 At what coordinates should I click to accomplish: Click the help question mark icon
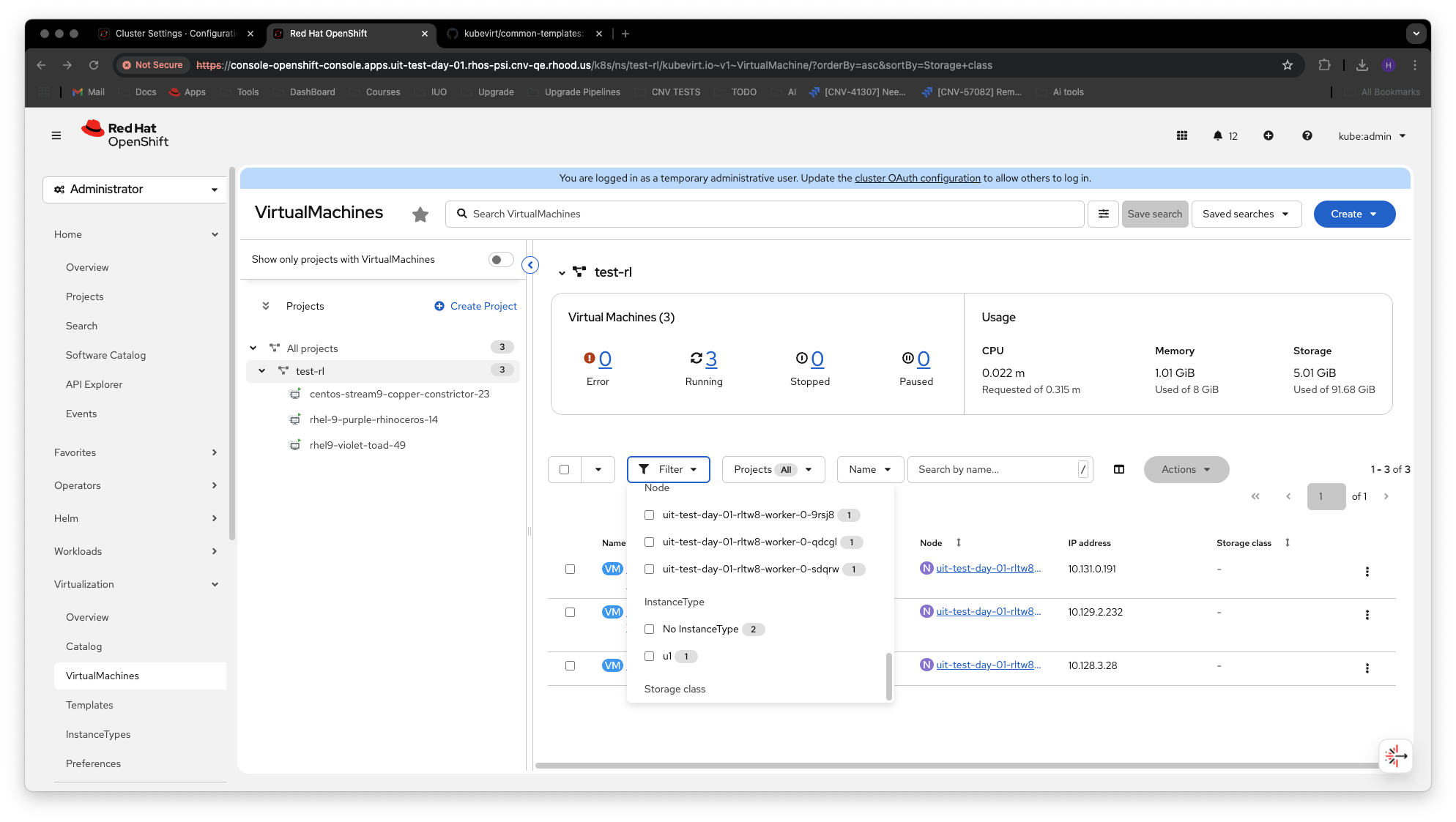1307,136
